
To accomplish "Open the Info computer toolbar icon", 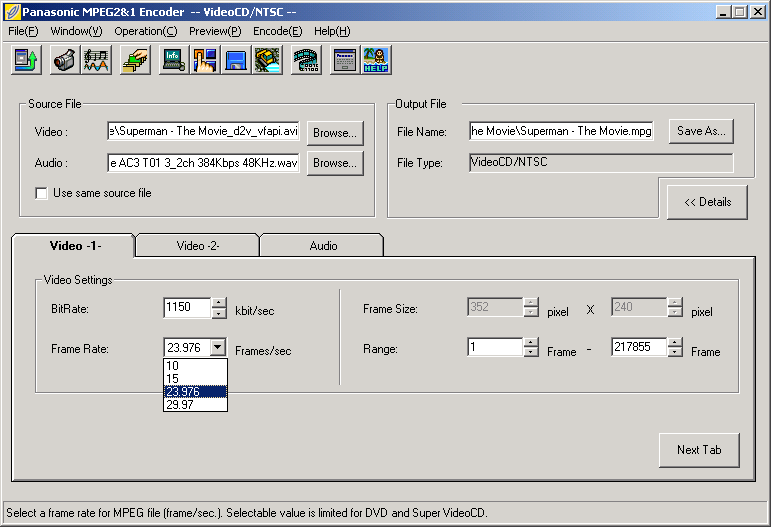I will tap(174, 60).
